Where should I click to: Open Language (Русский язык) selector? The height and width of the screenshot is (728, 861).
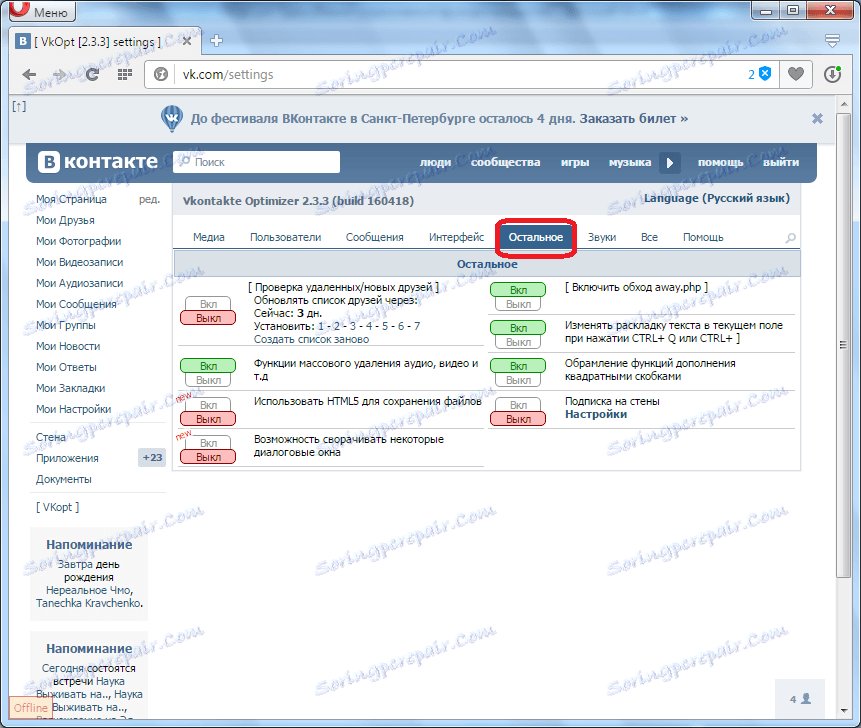coord(717,198)
